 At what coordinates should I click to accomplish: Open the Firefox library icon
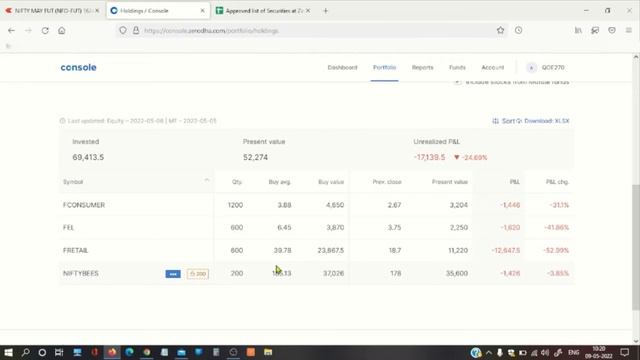(x=578, y=30)
